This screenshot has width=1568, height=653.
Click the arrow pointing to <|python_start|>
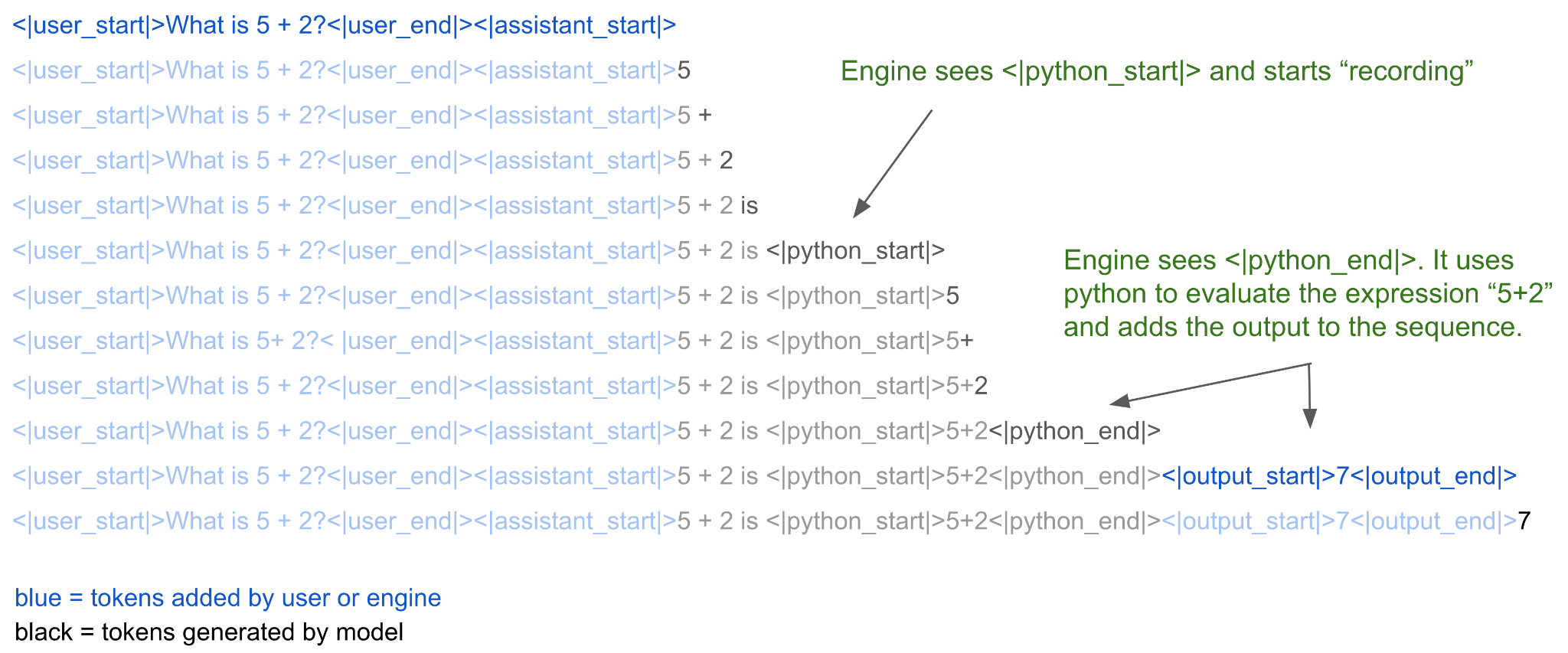pos(893,164)
